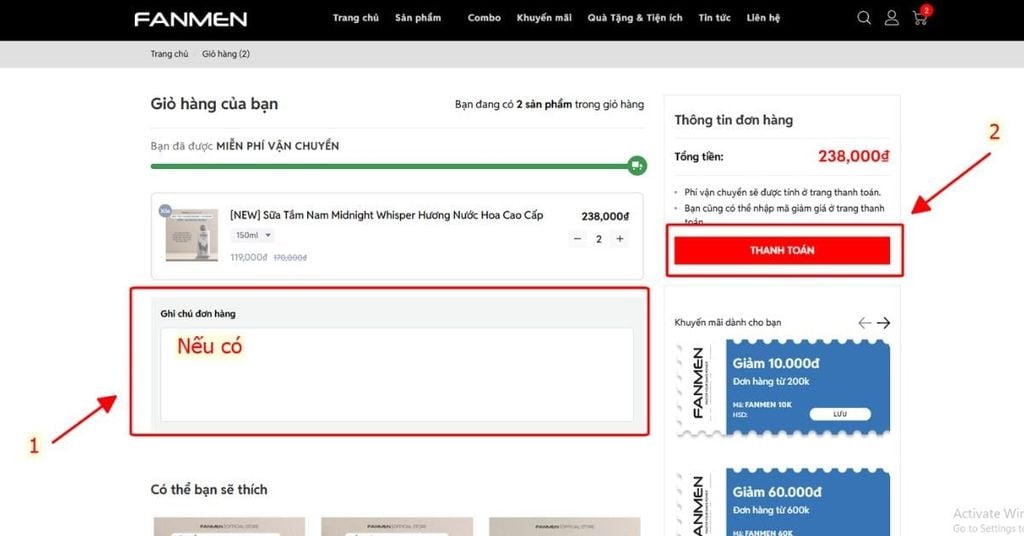Screen dimensions: 1024x536
Task: Click Trang chủ breadcrumb link
Action: coord(169,54)
